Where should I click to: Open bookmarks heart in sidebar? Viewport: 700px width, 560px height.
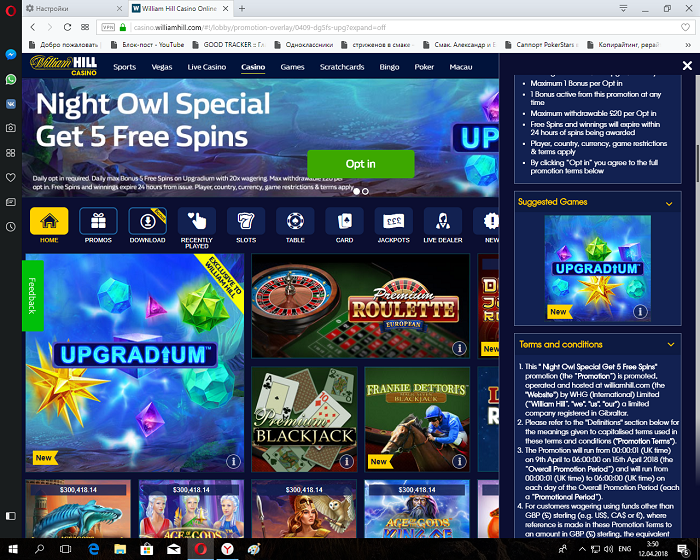click(x=11, y=177)
